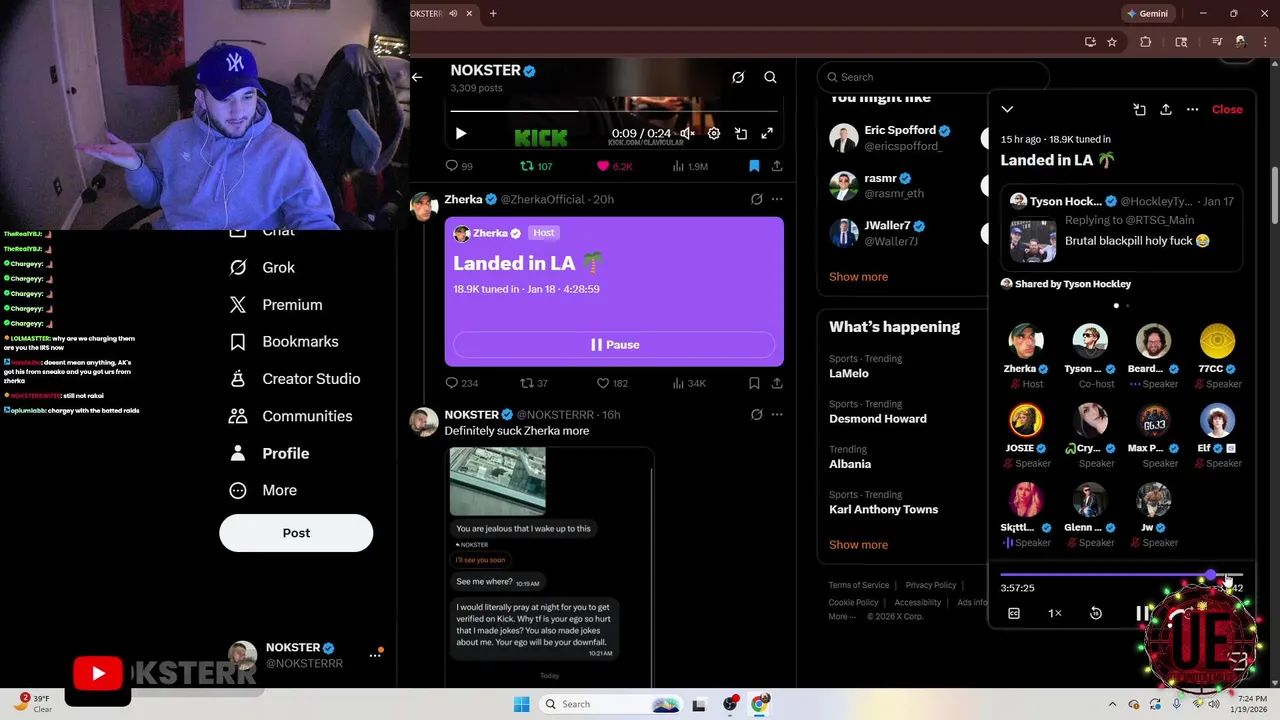The width and height of the screenshot is (1280, 720).
Task: Change the 1x playback speed
Action: pyautogui.click(x=1055, y=613)
